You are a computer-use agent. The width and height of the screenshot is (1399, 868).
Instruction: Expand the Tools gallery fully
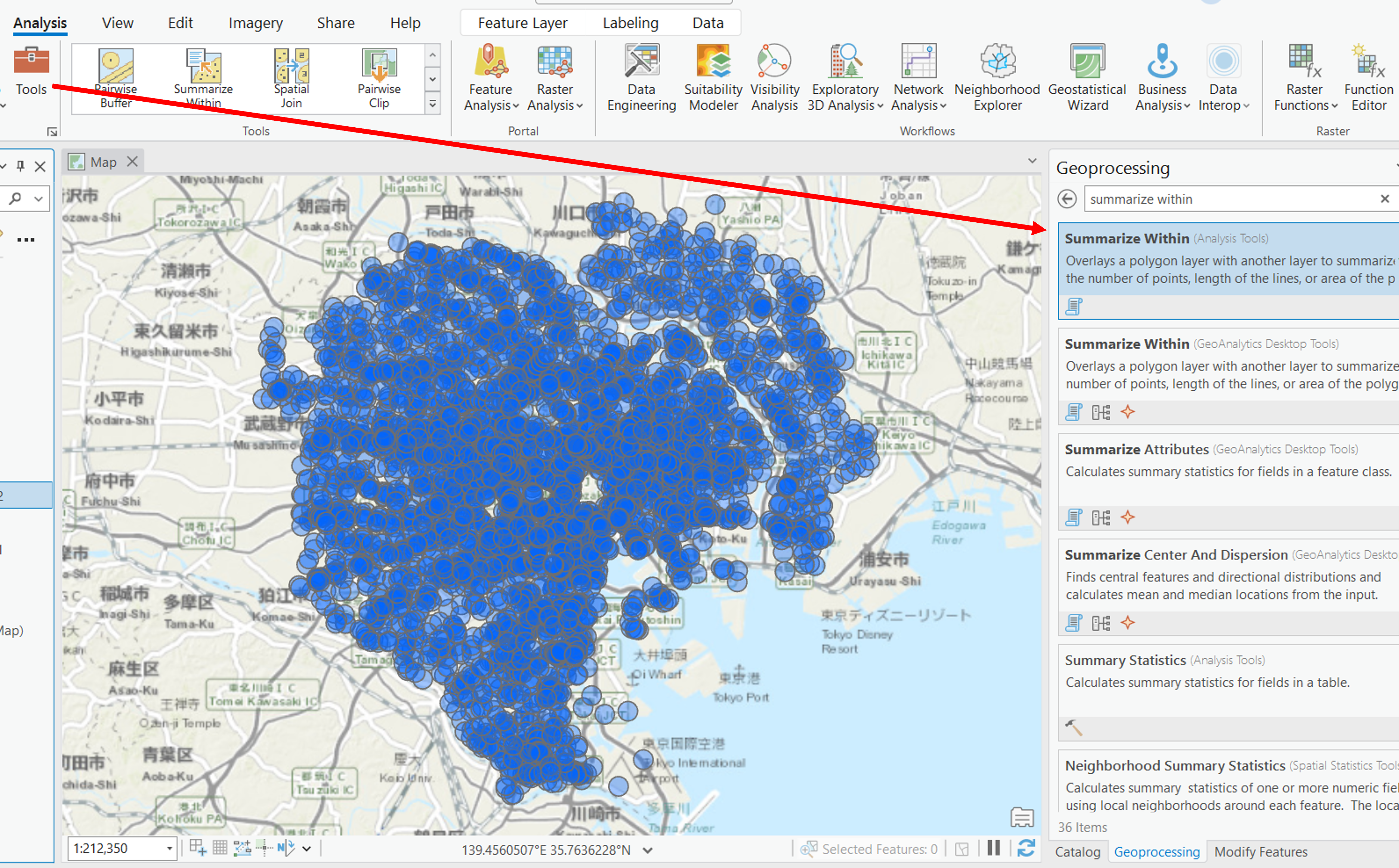[x=433, y=104]
